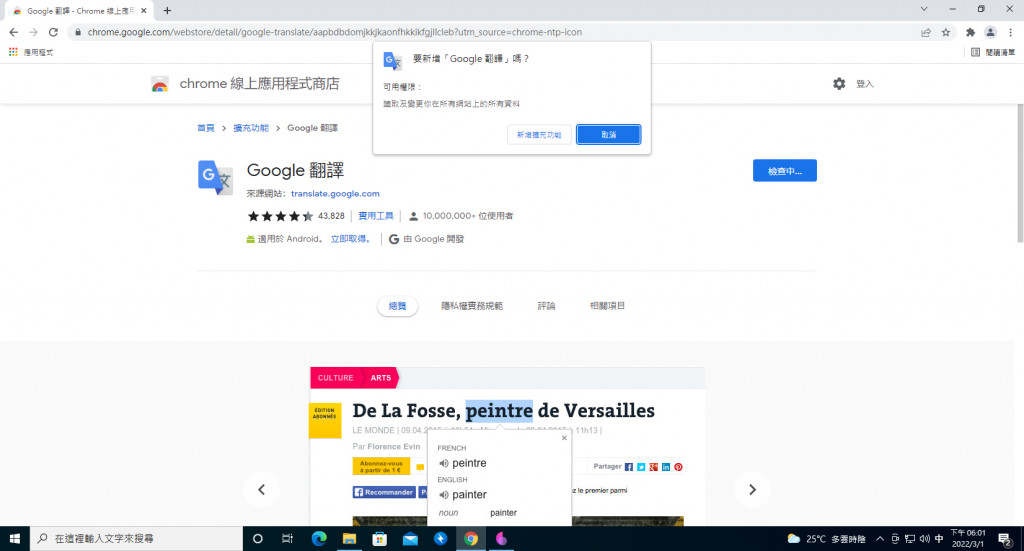
Task: Show previous screenshot with left arrow
Action: [x=261, y=490]
